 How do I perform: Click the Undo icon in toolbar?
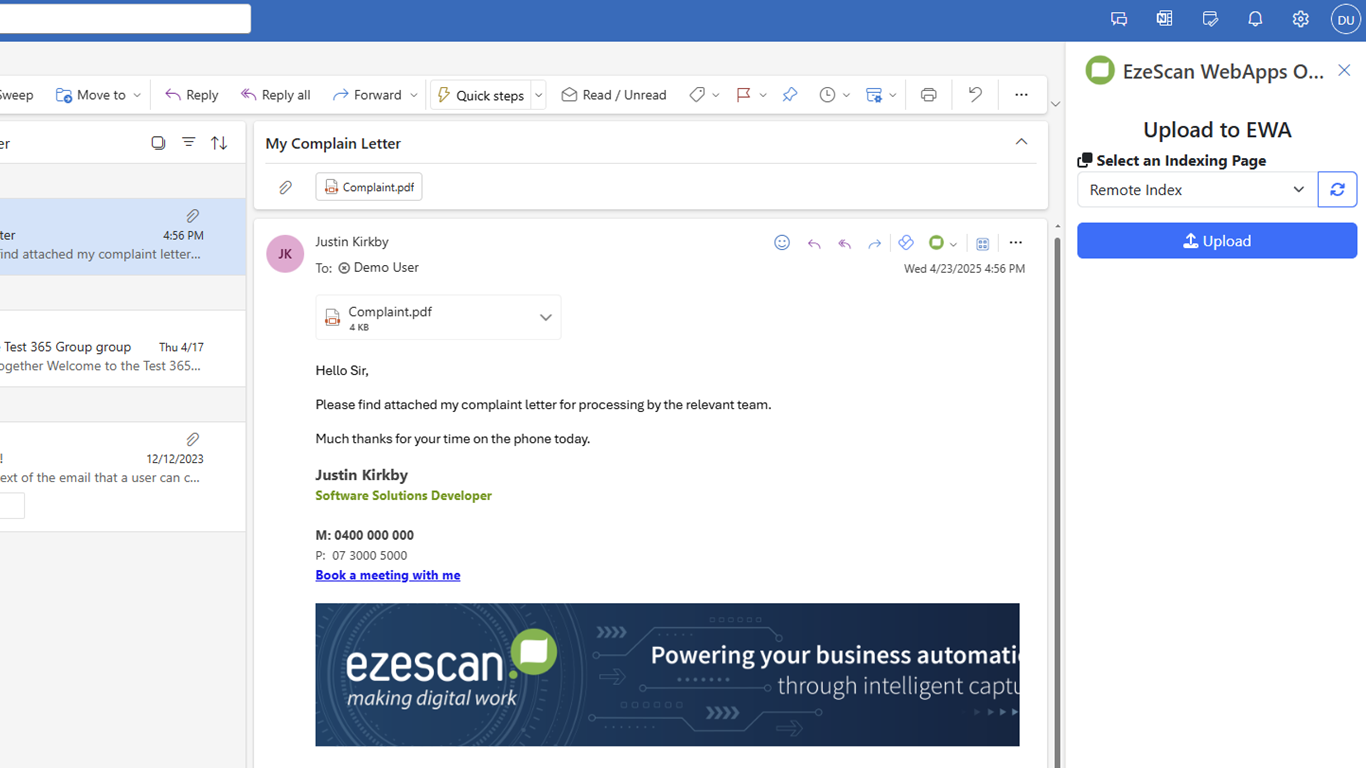tap(975, 95)
